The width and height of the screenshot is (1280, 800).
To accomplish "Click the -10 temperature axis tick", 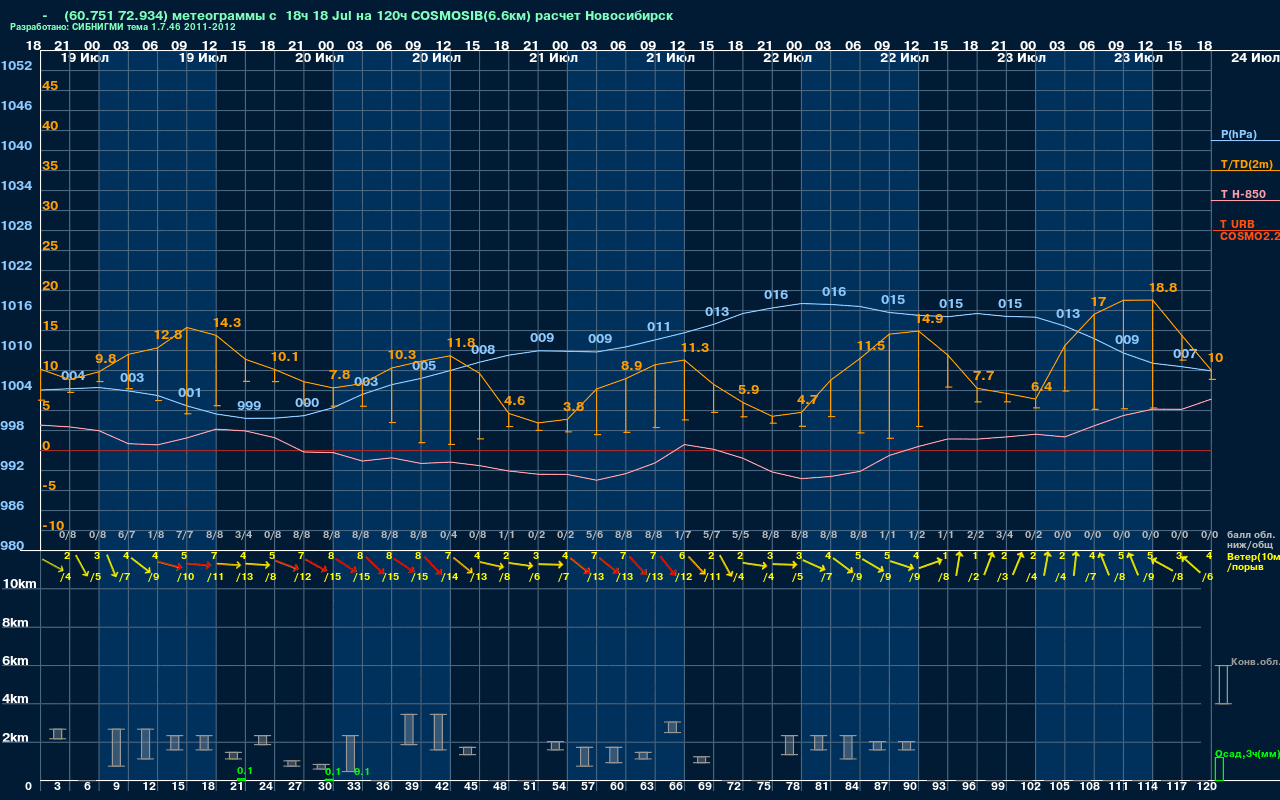I will click(x=53, y=526).
